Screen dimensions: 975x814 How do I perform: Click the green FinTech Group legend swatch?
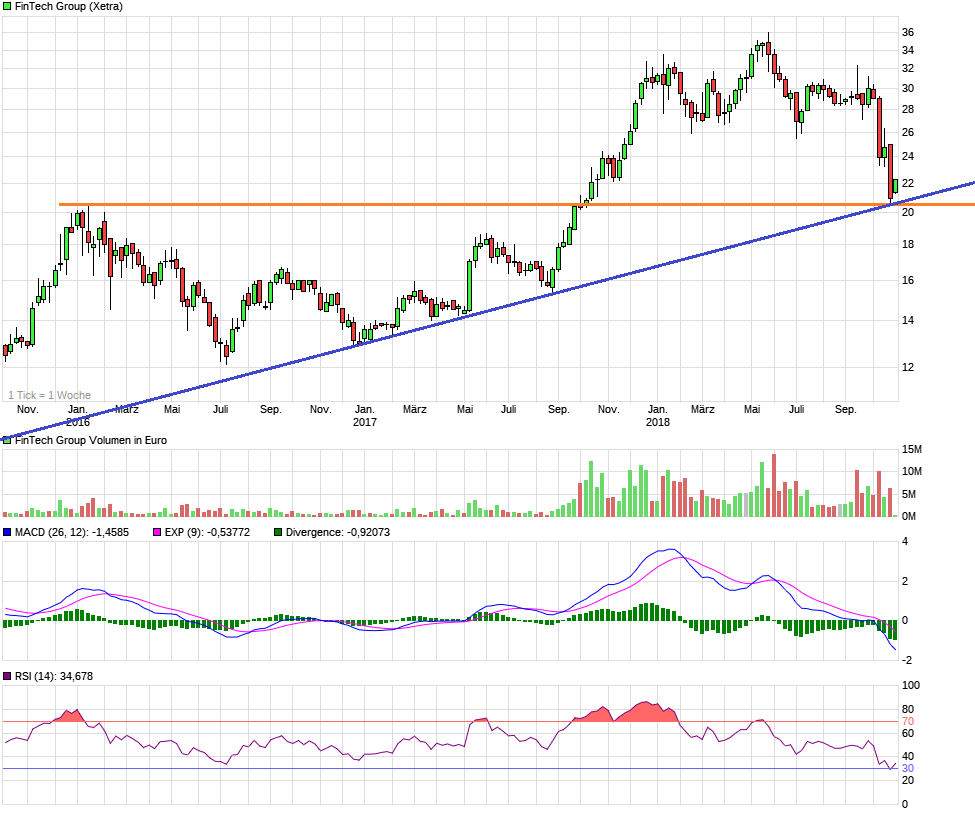(x=7, y=6)
